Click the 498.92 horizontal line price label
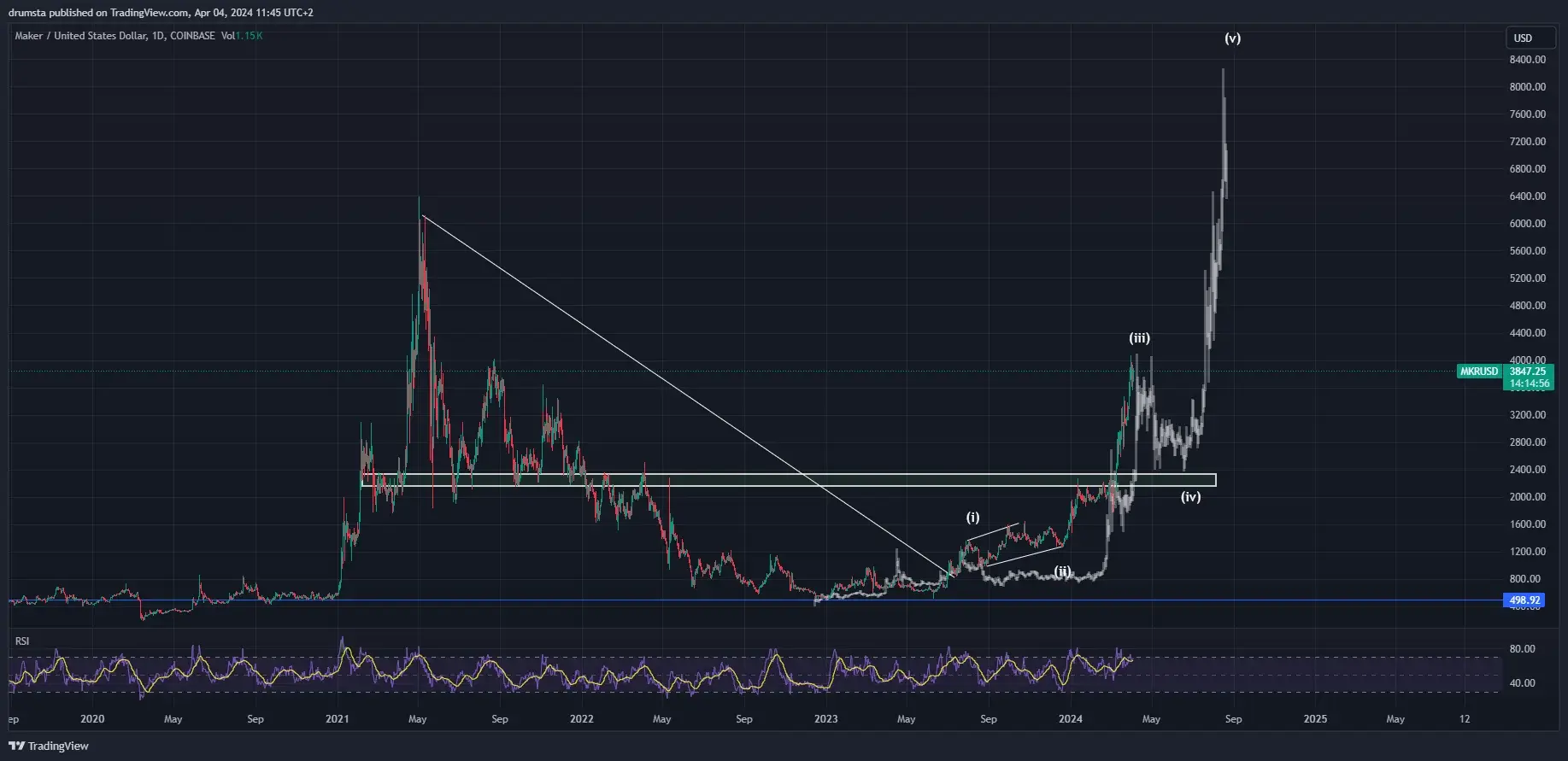The image size is (1568, 761). click(x=1524, y=600)
